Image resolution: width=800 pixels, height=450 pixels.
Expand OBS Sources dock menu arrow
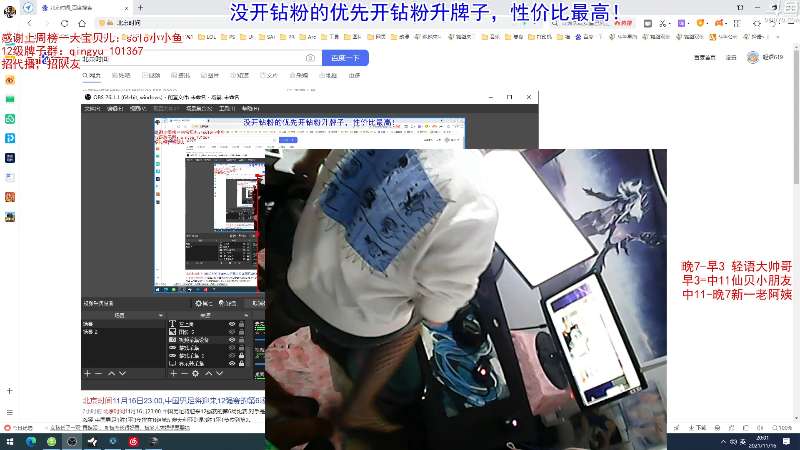tap(246, 315)
